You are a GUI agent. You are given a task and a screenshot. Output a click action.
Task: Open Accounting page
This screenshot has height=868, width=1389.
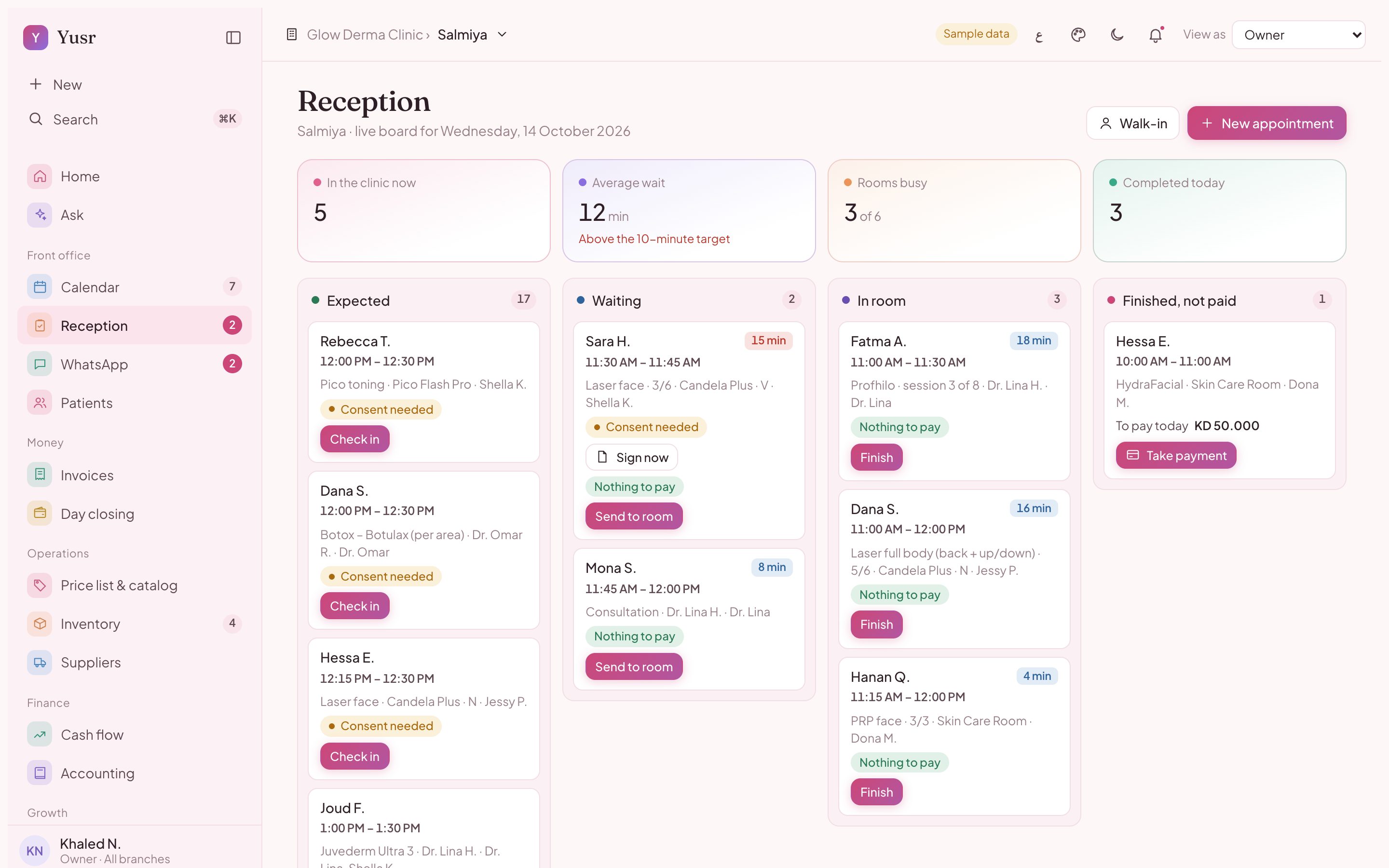[x=134, y=773]
